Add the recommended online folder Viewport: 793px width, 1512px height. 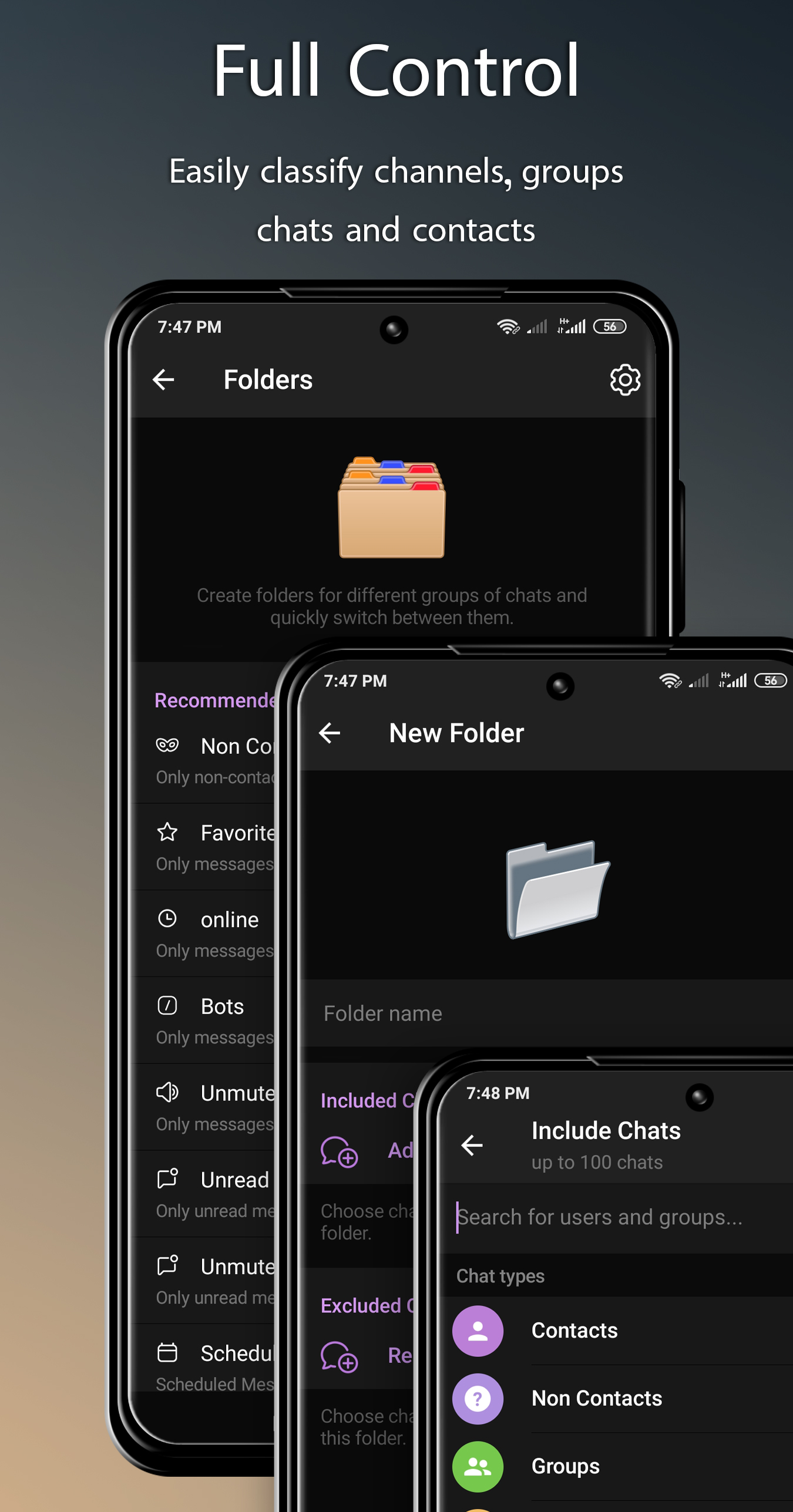[x=203, y=934]
